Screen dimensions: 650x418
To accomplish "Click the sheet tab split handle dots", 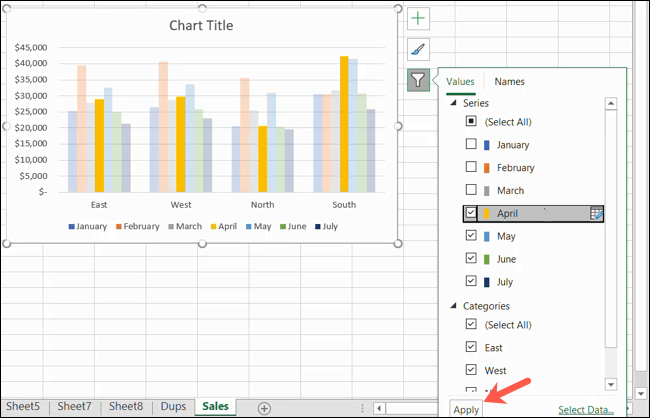I will 362,408.
